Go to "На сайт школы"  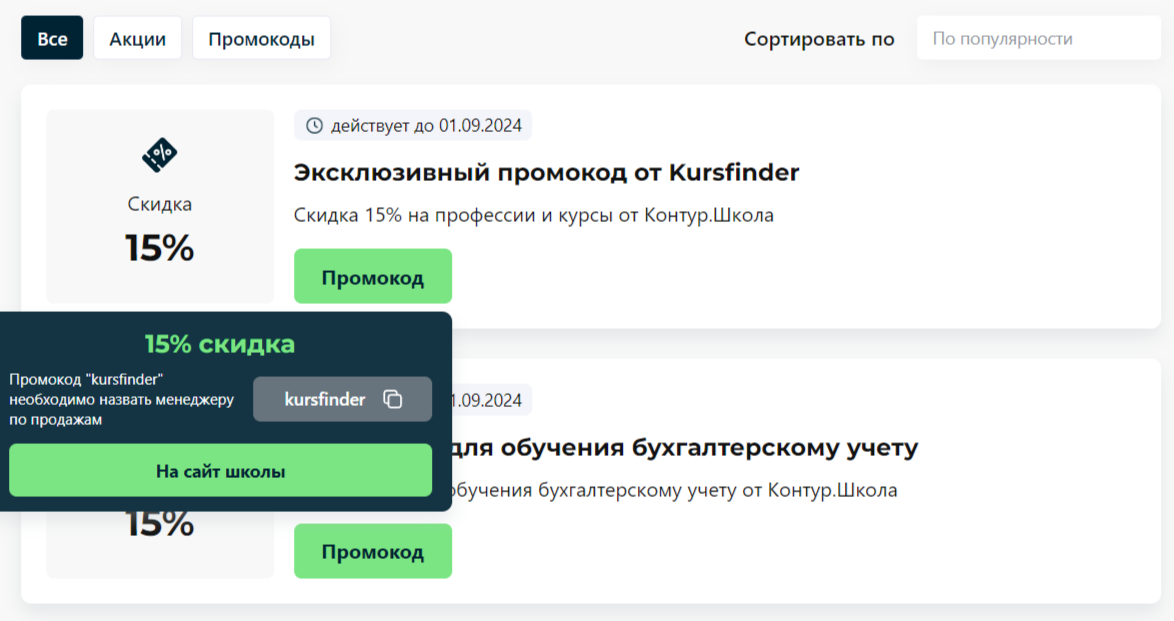[220, 470]
